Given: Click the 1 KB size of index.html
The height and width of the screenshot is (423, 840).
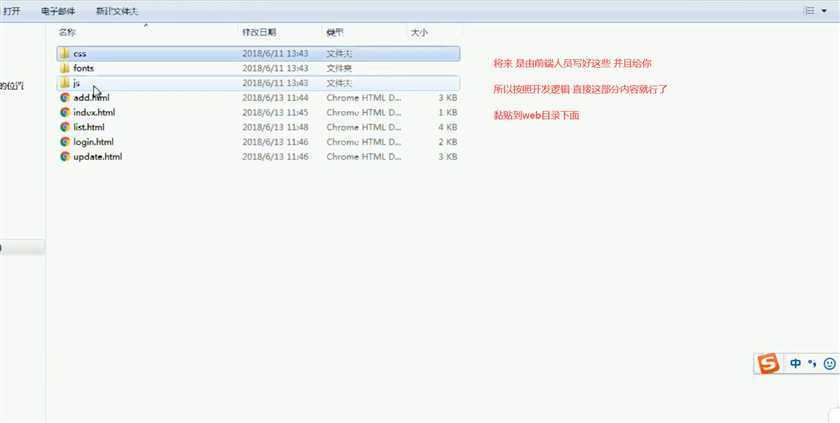Looking at the screenshot, I should click(x=447, y=112).
